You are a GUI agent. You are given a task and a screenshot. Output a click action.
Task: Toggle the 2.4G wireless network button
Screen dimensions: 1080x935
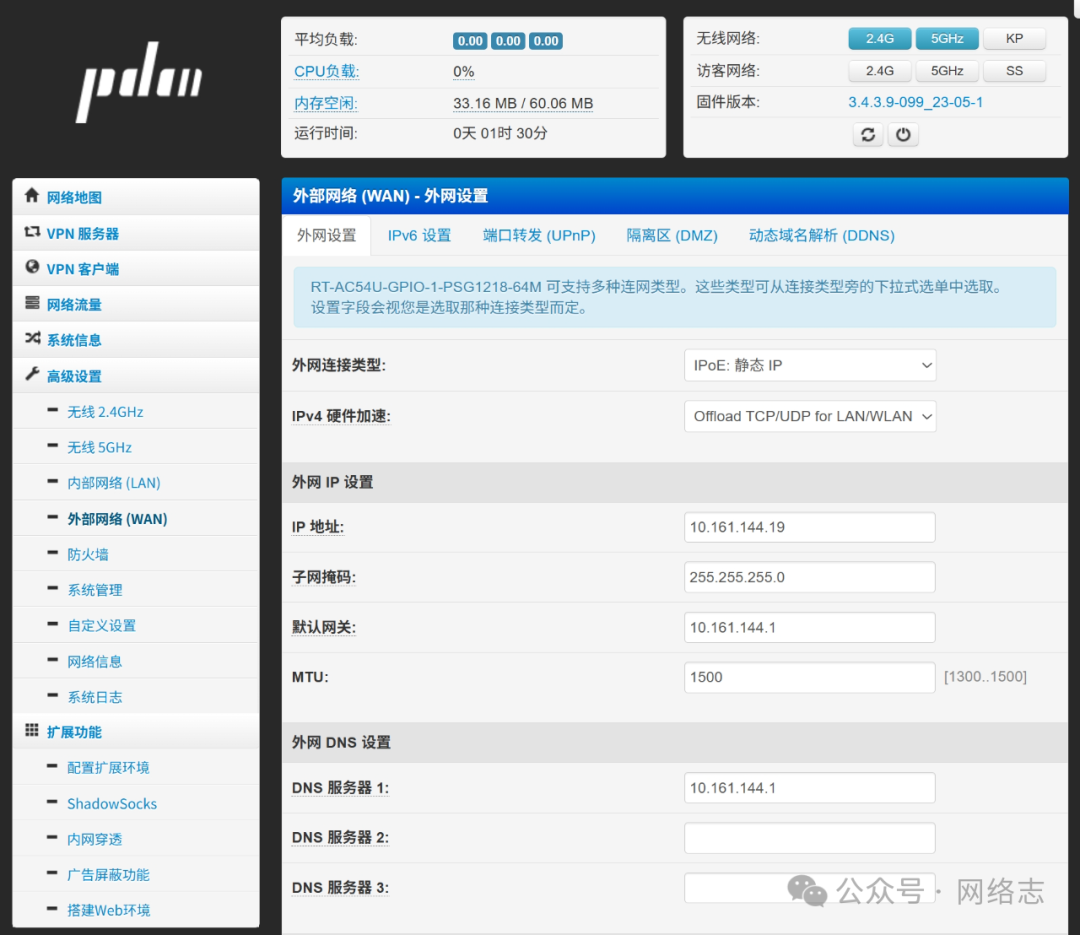[879, 39]
